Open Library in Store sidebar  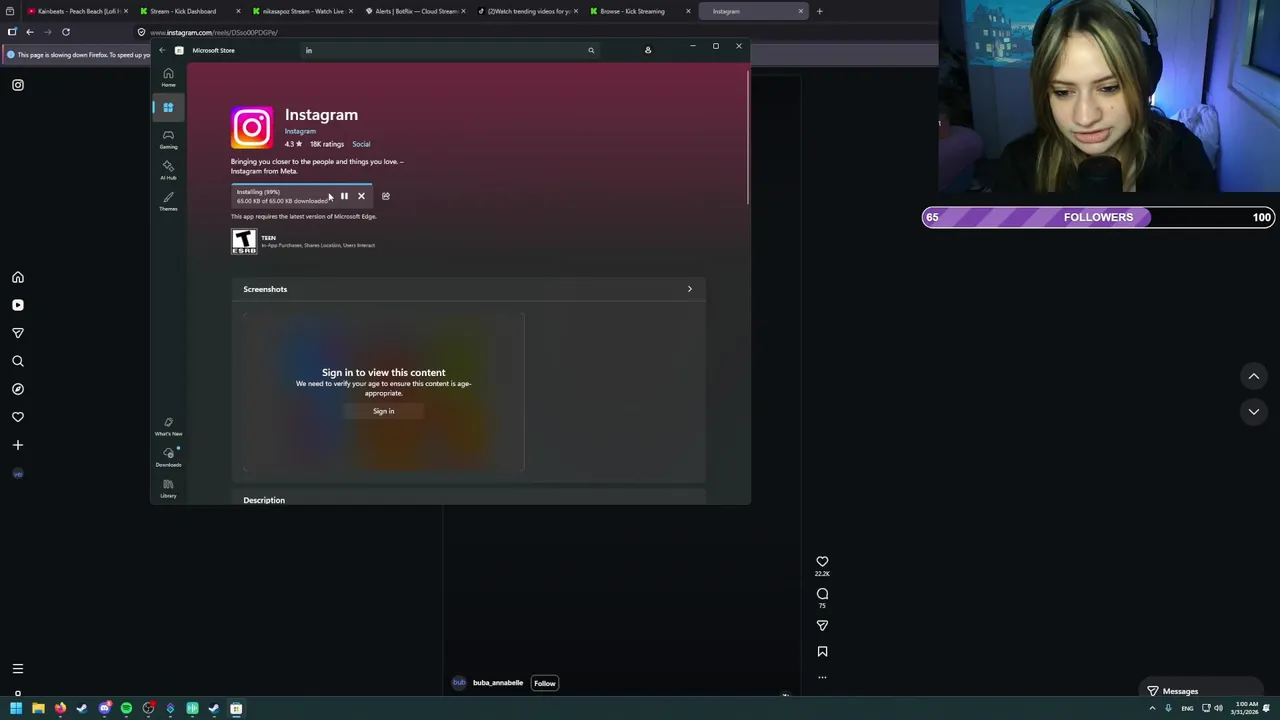coord(168,488)
